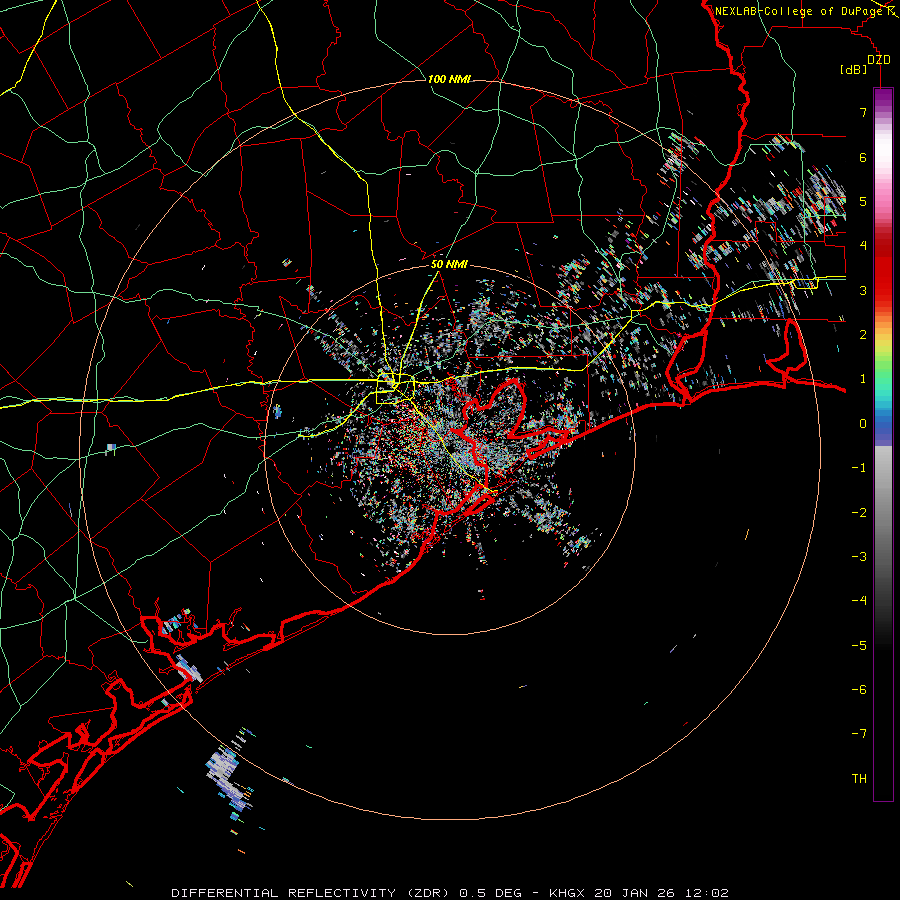Click the -7 value on the color scale
Image resolution: width=900 pixels, height=900 pixels.
tap(859, 734)
